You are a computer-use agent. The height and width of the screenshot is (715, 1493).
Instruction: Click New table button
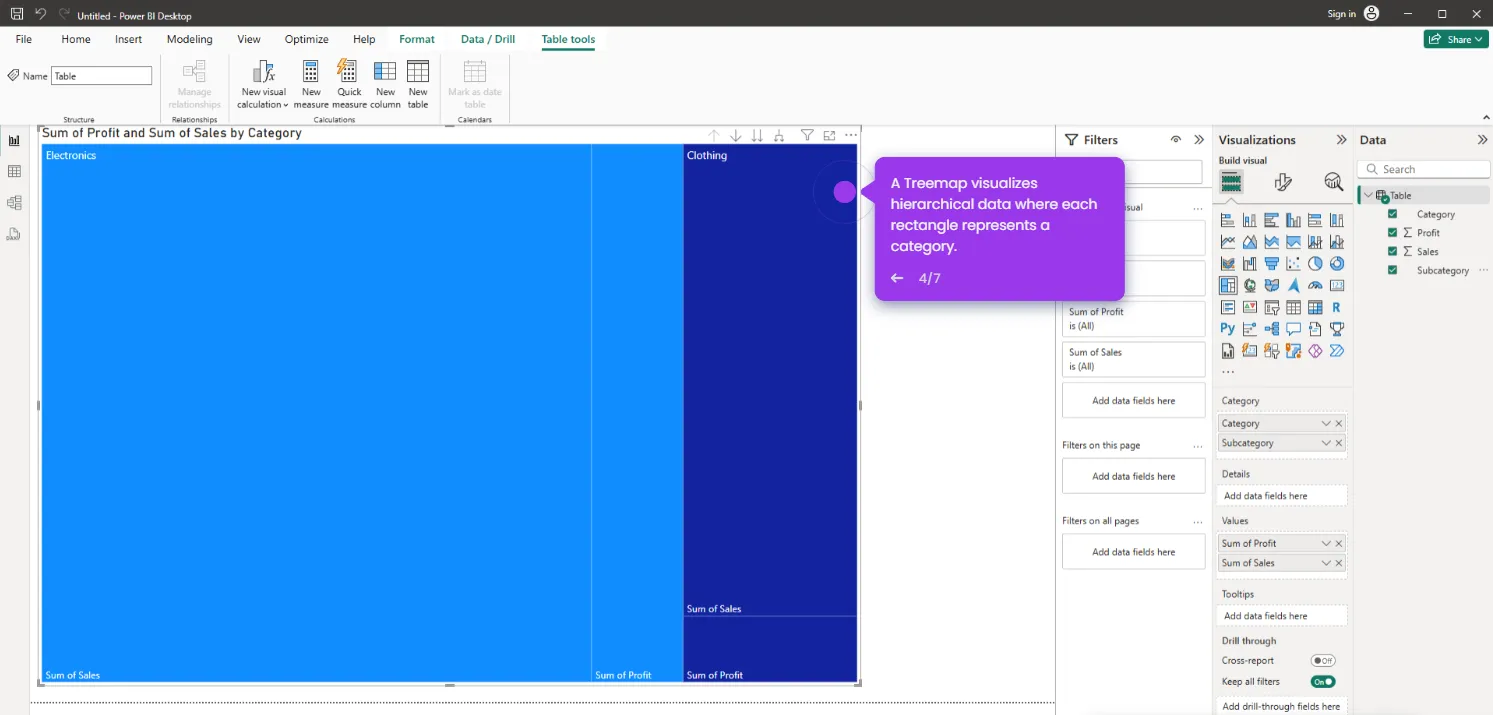pos(418,85)
